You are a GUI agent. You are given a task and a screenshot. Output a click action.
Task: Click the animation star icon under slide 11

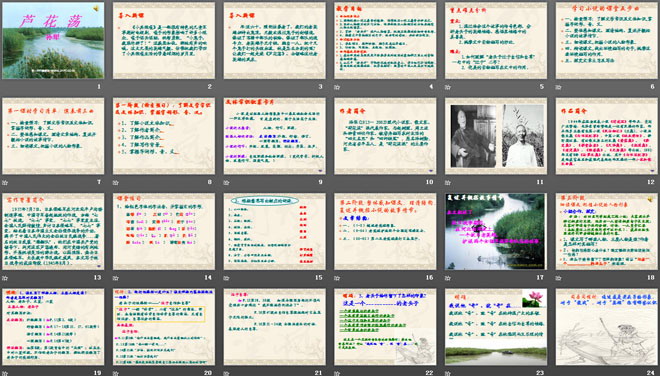(x=448, y=183)
